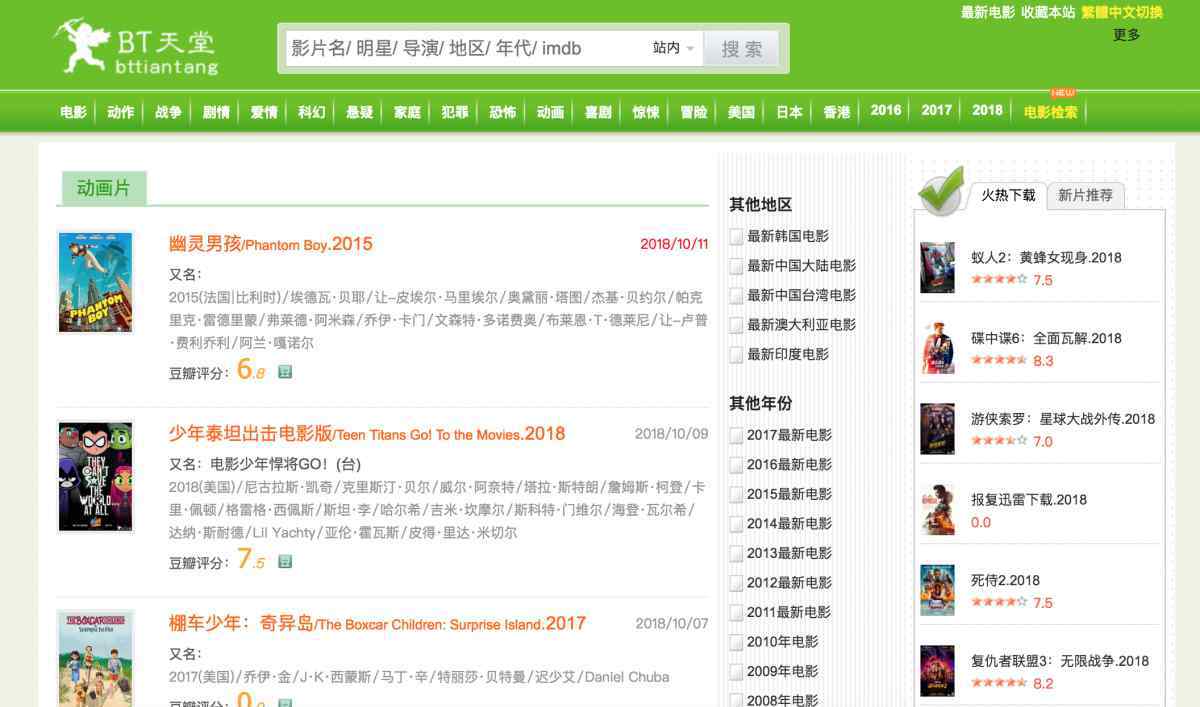The height and width of the screenshot is (707, 1200).
Task: Filter by 美国 region in the nav bar
Action: click(x=741, y=112)
